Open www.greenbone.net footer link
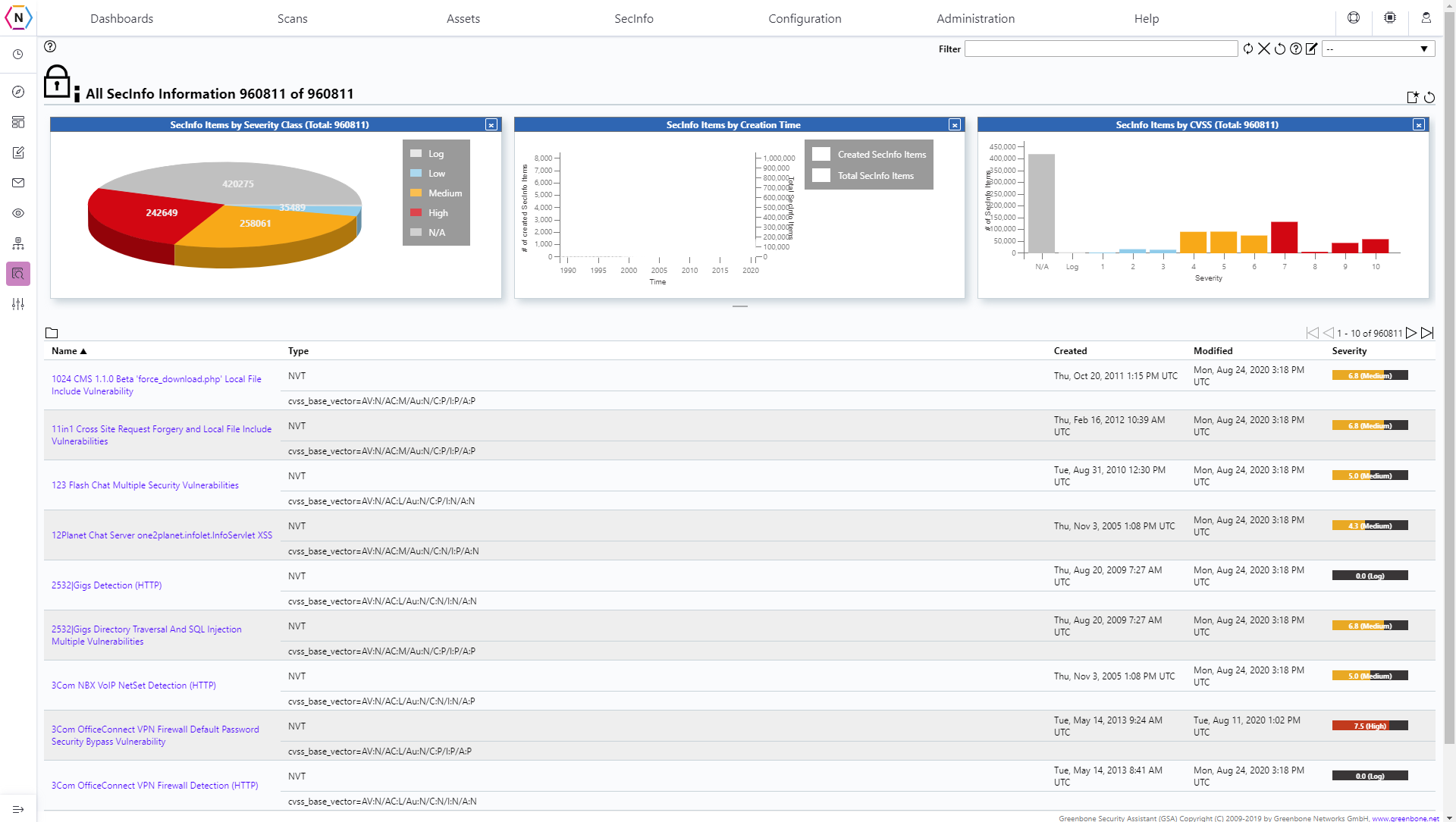This screenshot has width=1456, height=822. click(1405, 818)
